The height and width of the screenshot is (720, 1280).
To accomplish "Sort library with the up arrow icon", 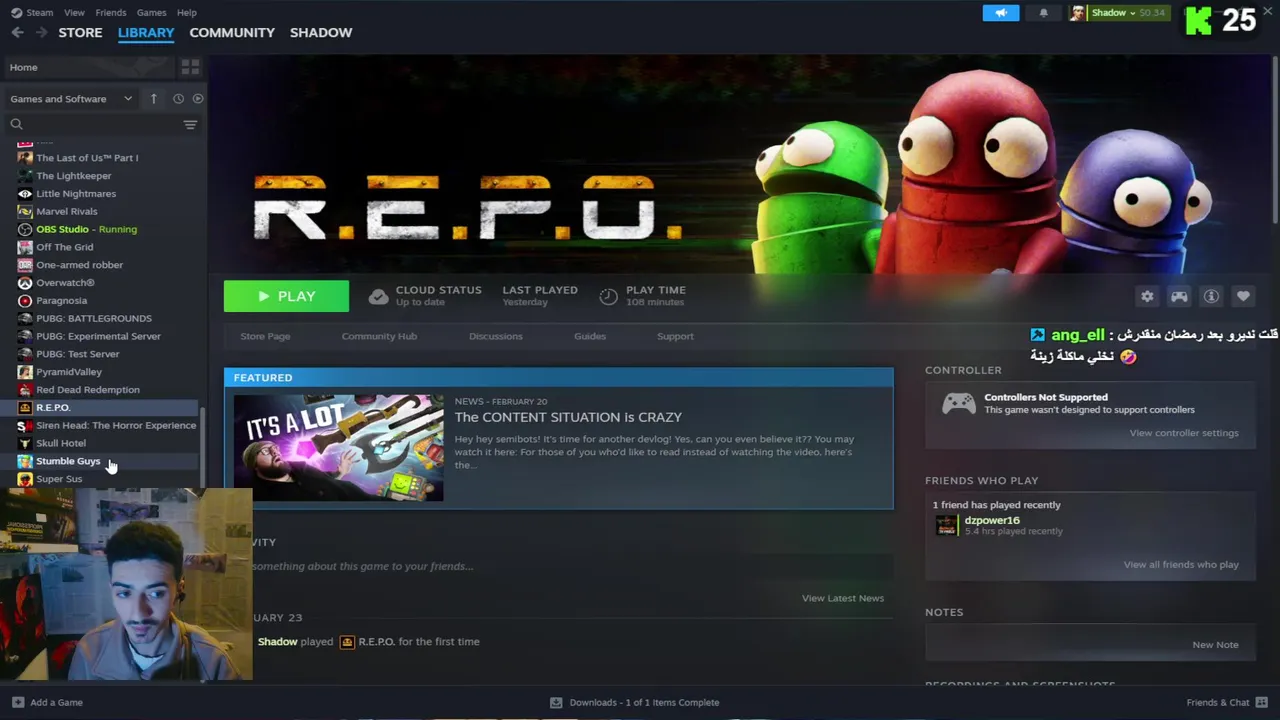I will click(x=153, y=99).
